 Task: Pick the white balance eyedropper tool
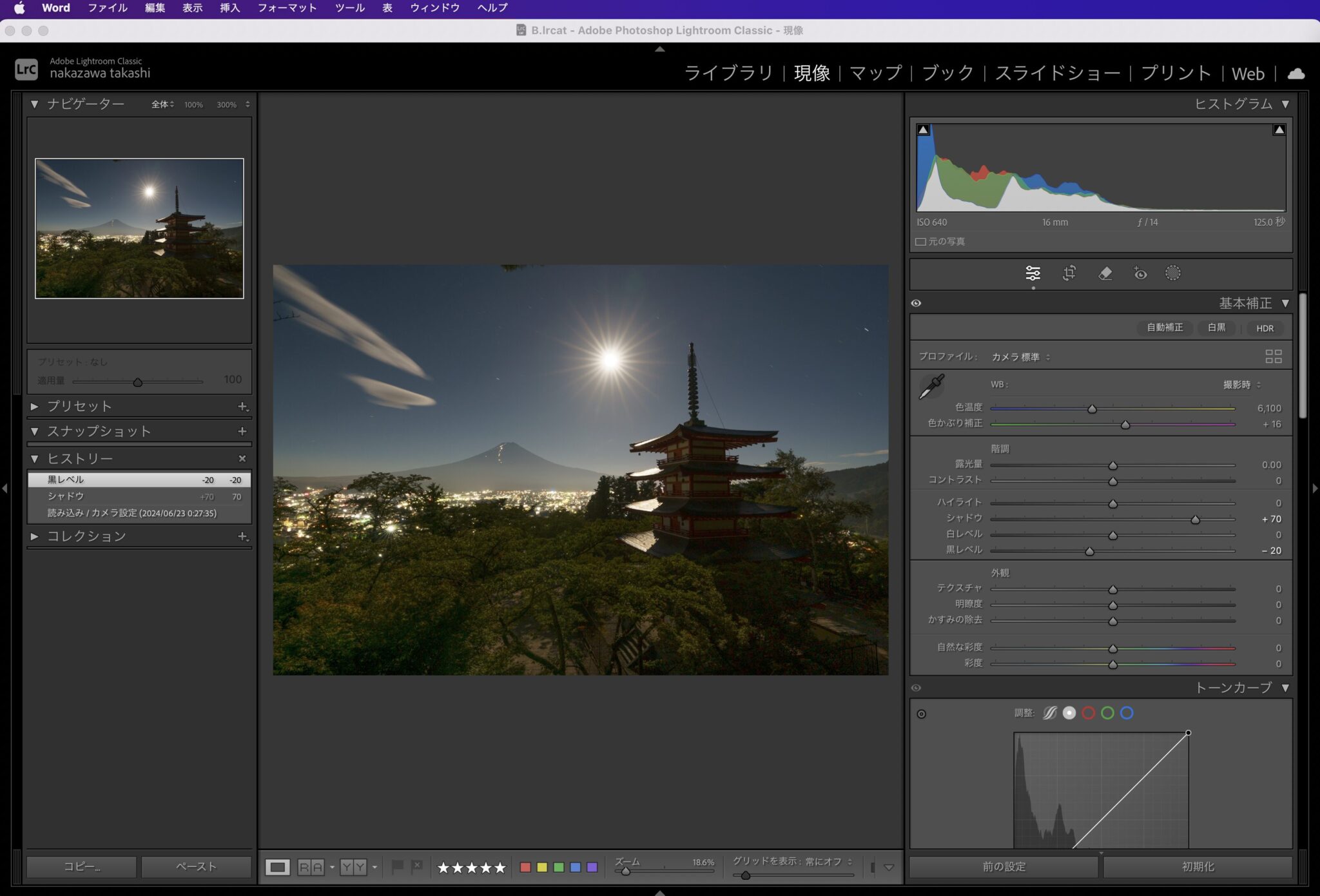point(931,387)
